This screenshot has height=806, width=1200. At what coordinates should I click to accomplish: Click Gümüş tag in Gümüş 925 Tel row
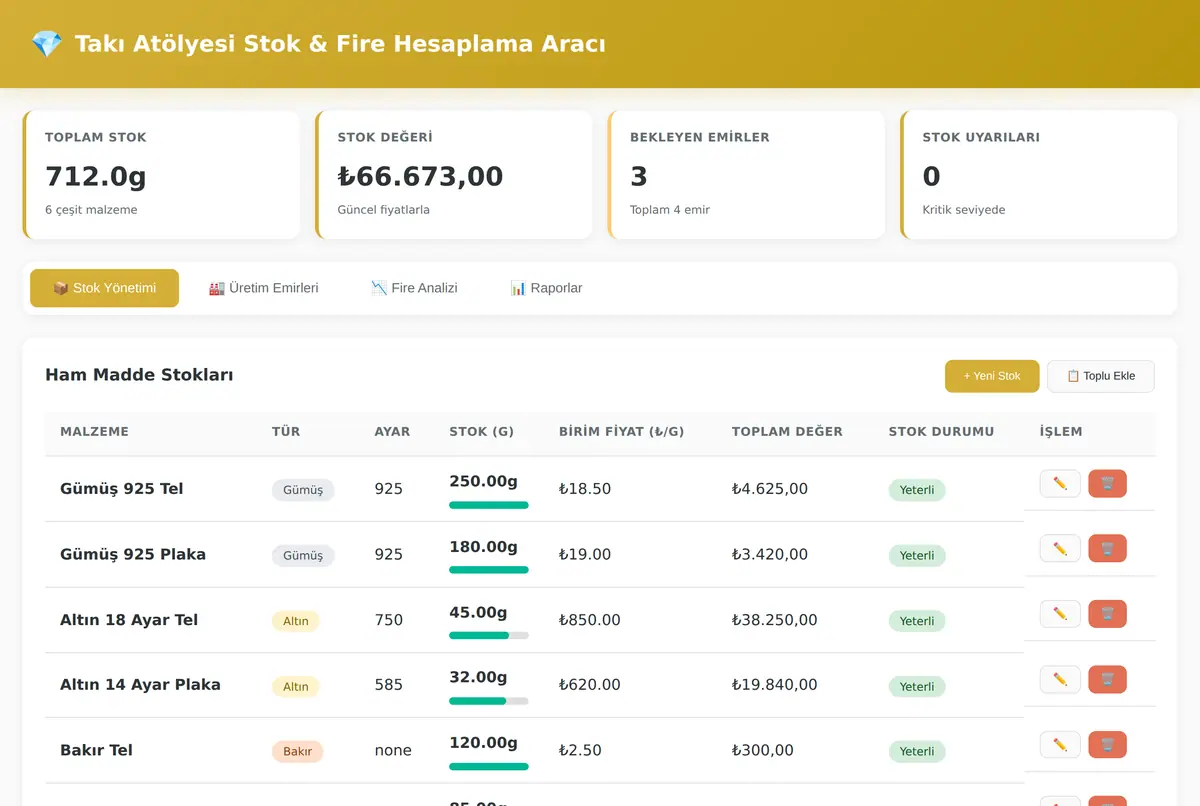click(x=303, y=490)
